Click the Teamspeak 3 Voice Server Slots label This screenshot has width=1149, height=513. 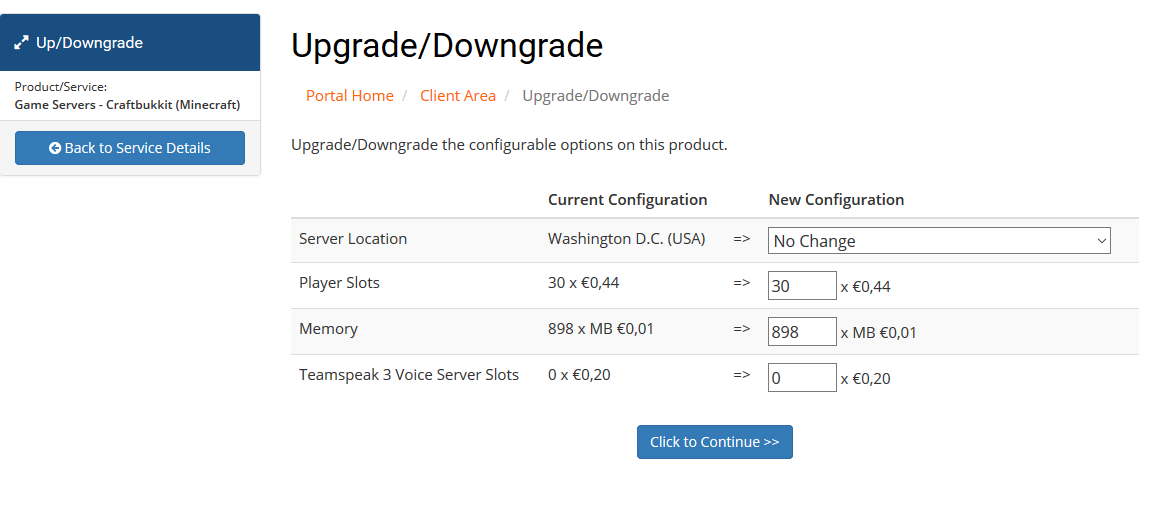pos(409,375)
